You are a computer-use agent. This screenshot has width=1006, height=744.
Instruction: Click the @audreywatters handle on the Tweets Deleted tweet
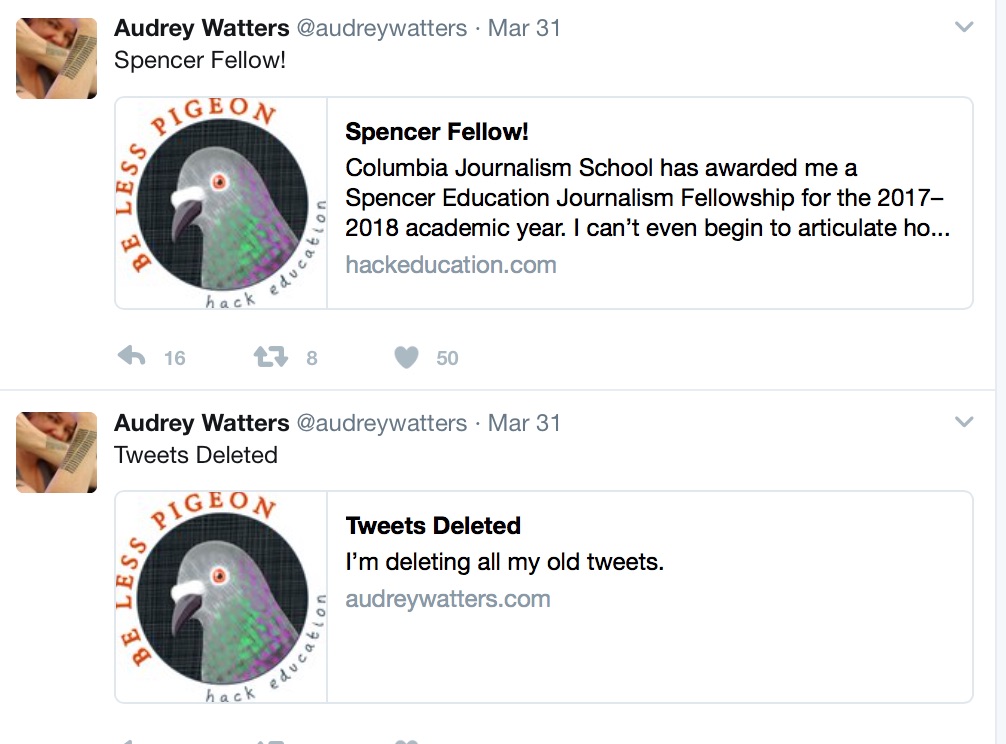[382, 423]
